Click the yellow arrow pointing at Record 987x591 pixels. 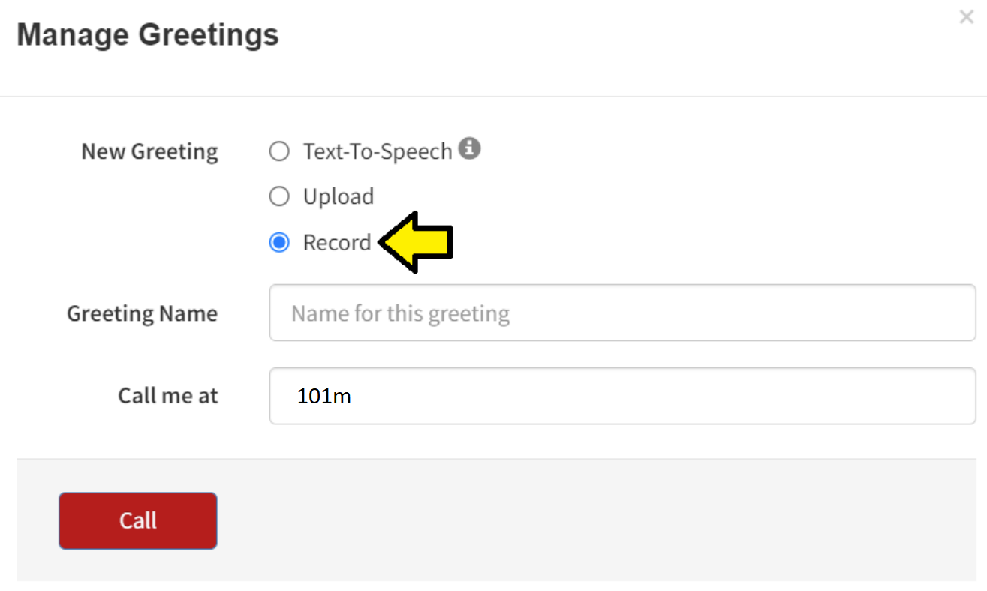416,242
